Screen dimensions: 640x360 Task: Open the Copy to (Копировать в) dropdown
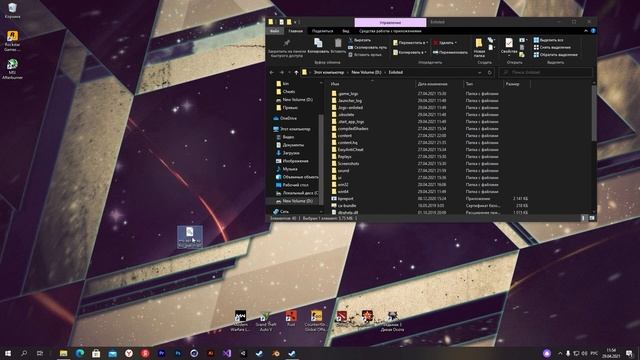pos(409,52)
